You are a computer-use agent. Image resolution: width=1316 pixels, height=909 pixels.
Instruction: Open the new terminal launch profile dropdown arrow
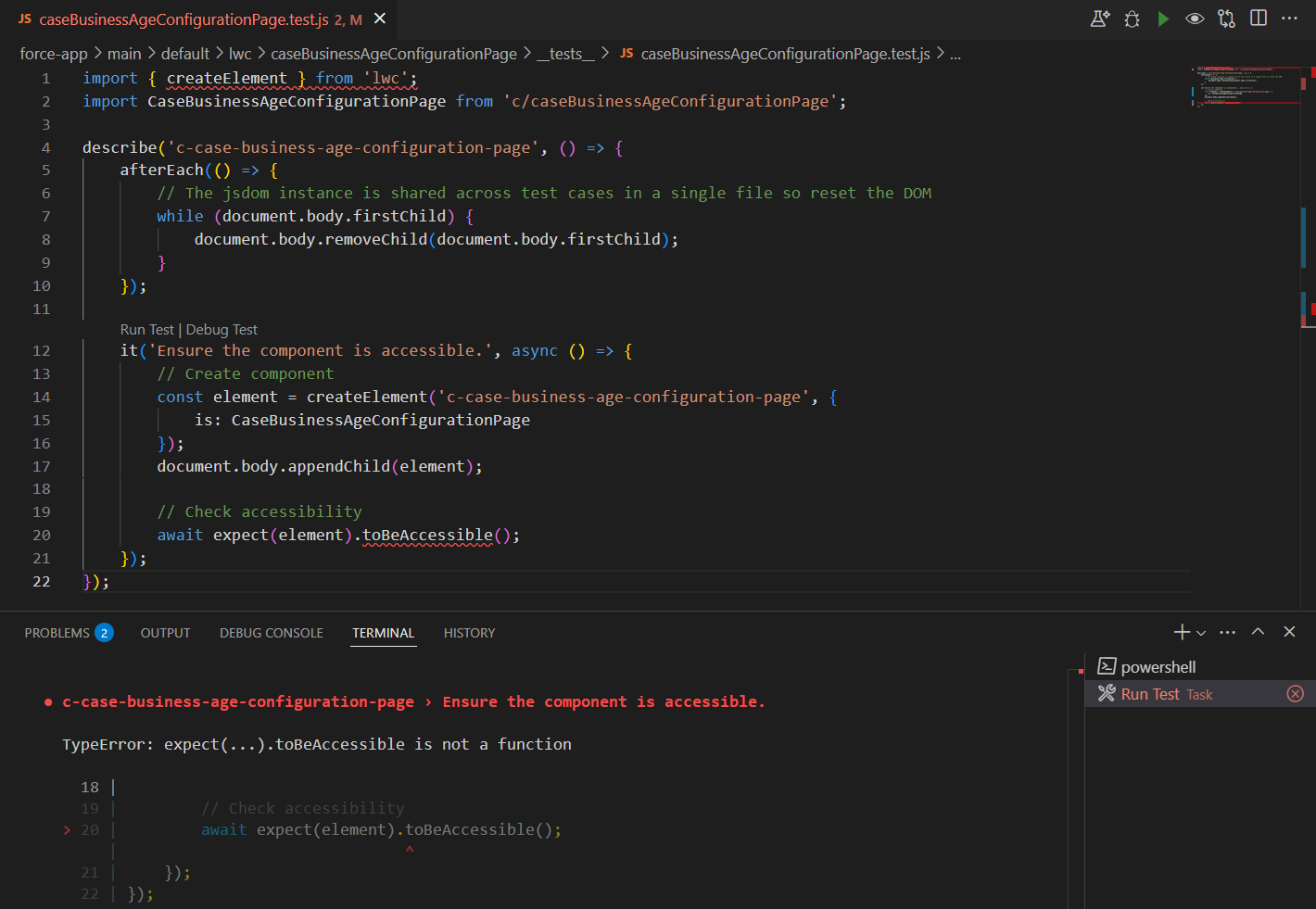point(1201,633)
